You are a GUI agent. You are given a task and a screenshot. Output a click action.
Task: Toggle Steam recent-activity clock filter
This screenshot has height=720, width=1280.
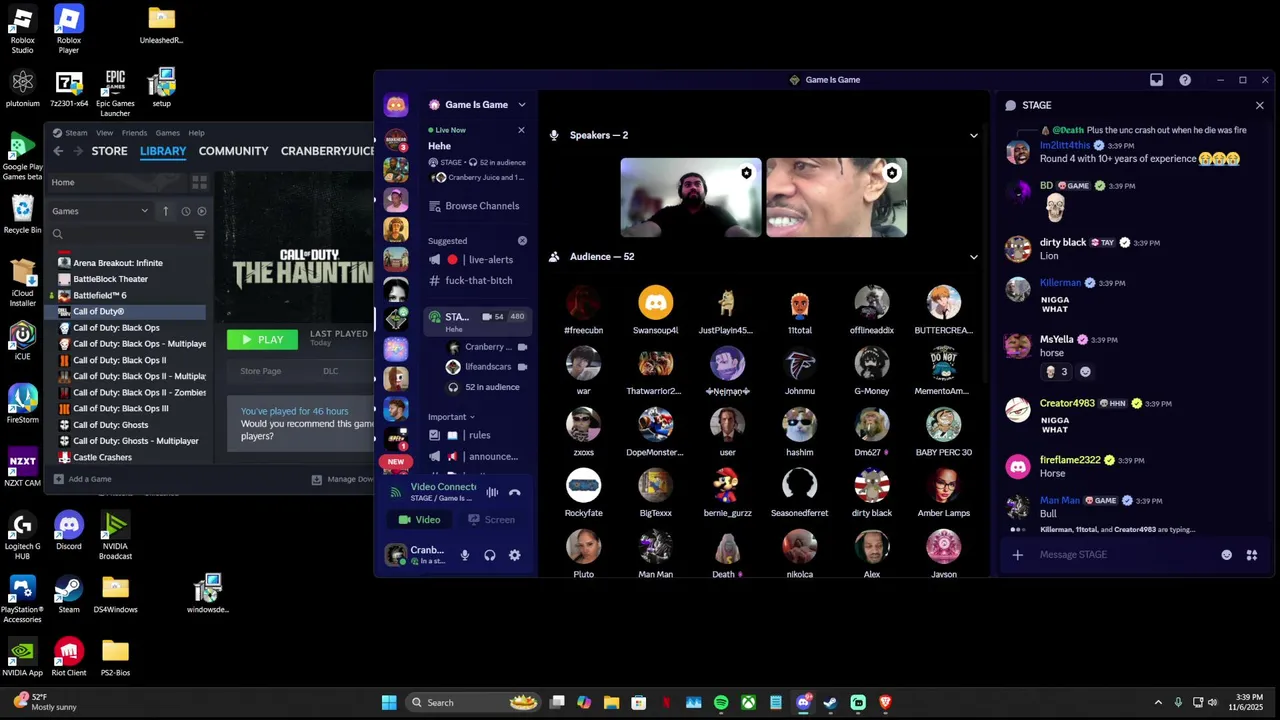(x=186, y=211)
